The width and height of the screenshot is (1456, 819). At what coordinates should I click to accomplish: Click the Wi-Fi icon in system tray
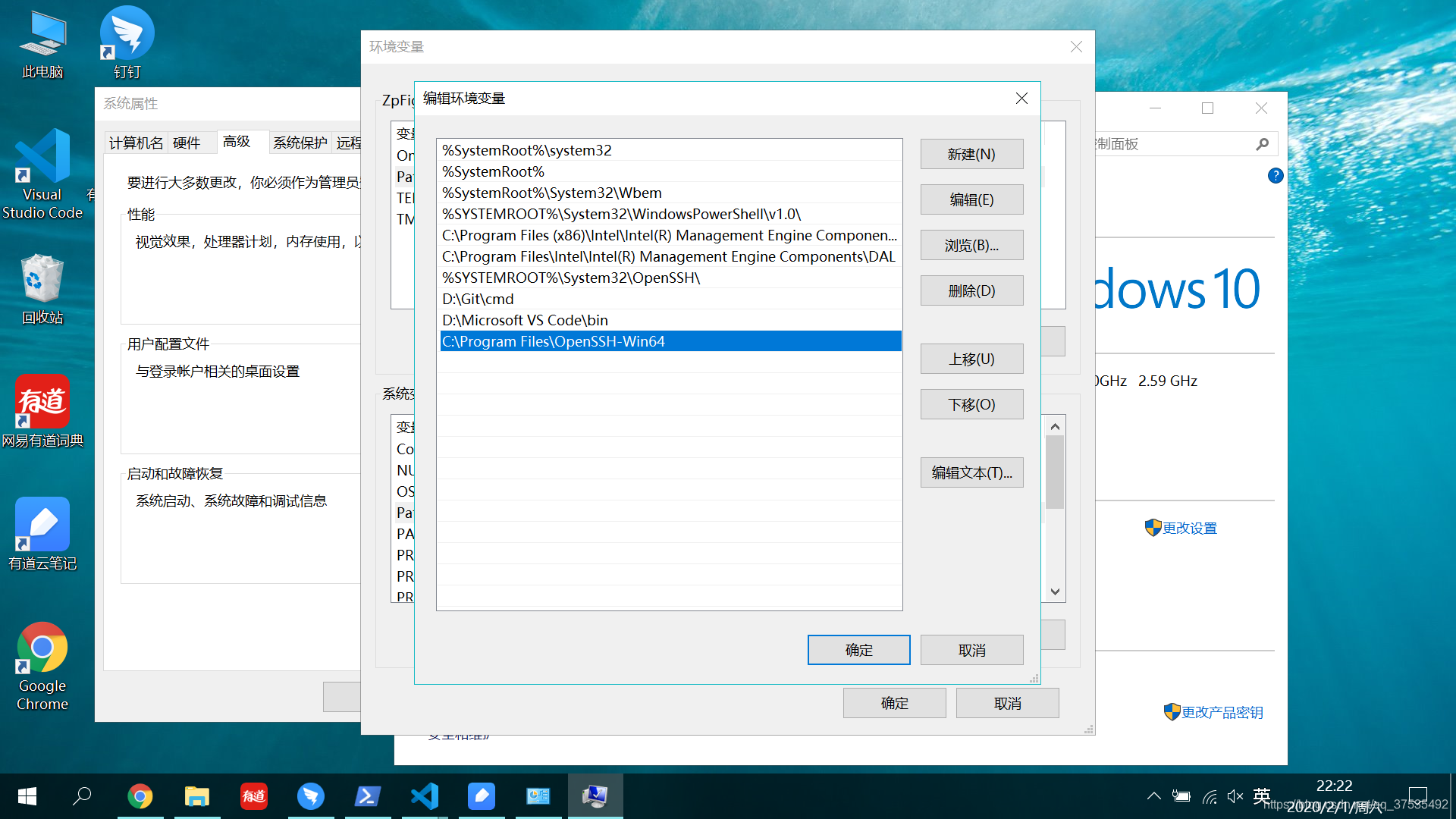click(x=1209, y=795)
